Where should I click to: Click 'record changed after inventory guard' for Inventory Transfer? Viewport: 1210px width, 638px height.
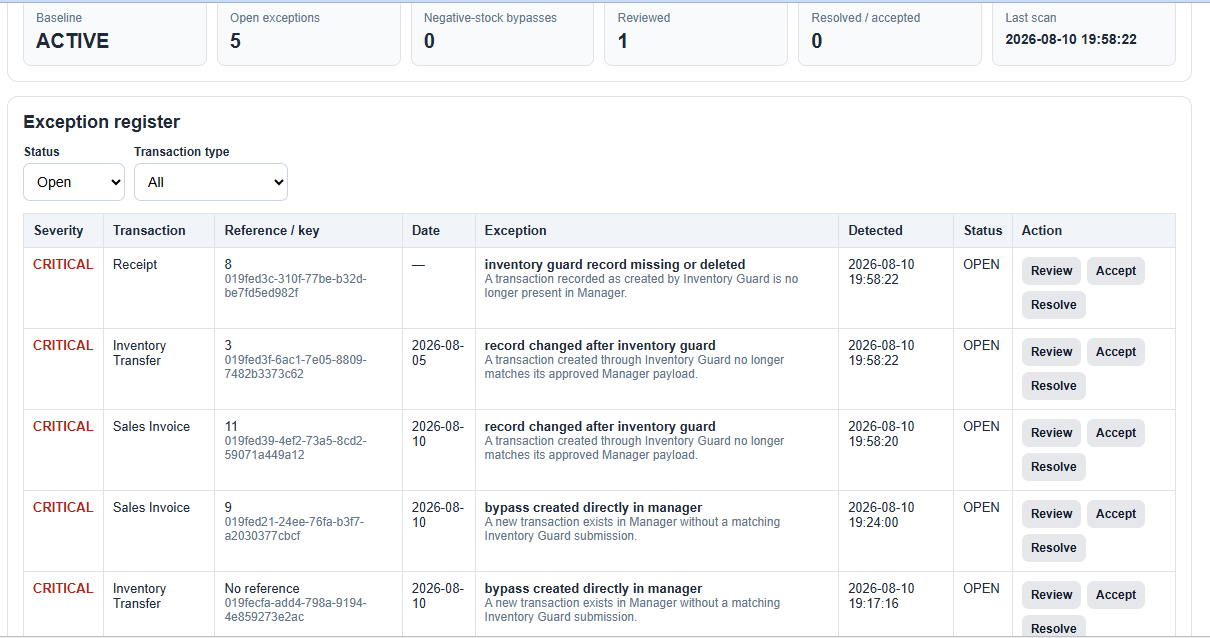click(600, 345)
